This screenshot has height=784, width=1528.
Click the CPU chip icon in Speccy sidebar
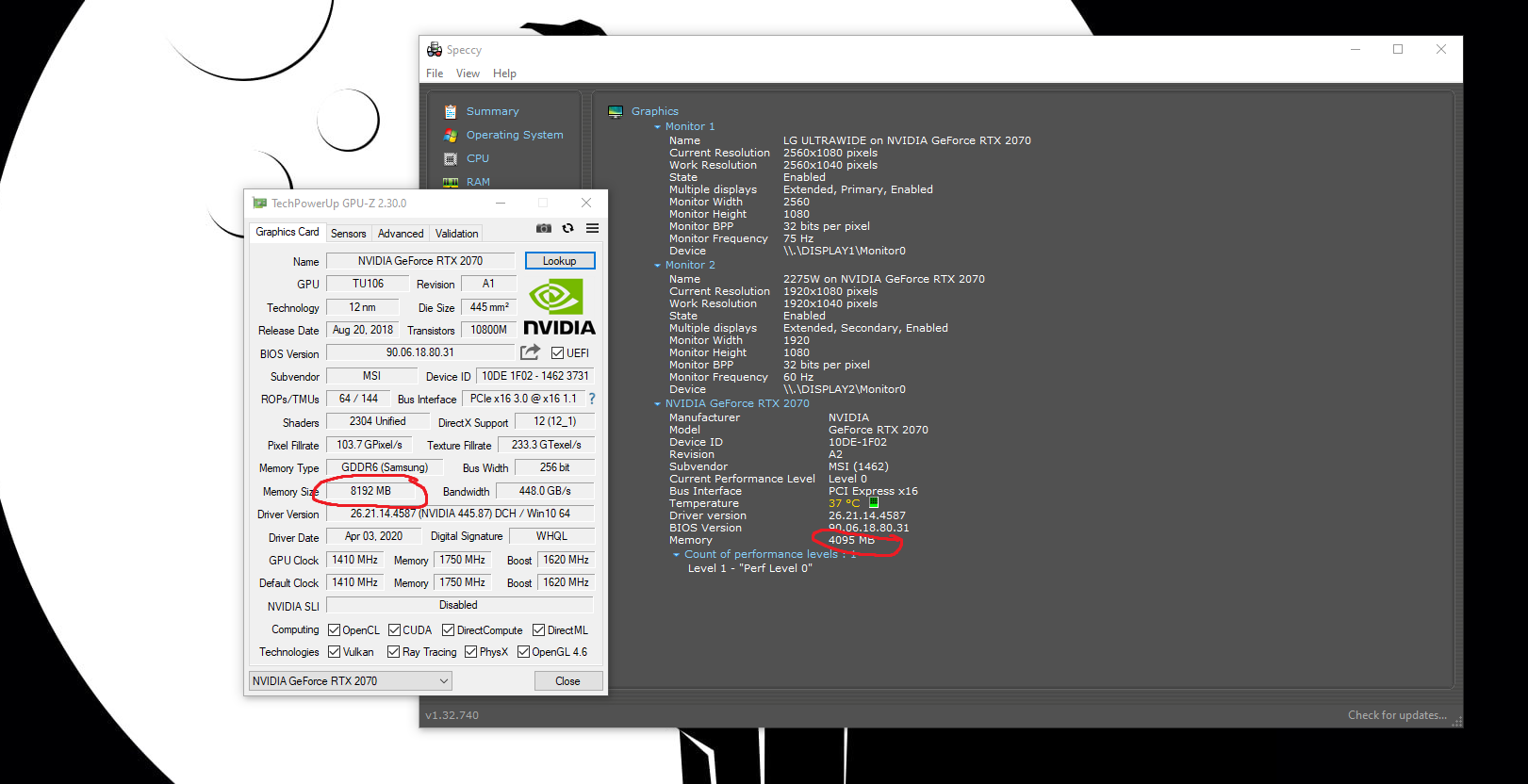tap(451, 158)
